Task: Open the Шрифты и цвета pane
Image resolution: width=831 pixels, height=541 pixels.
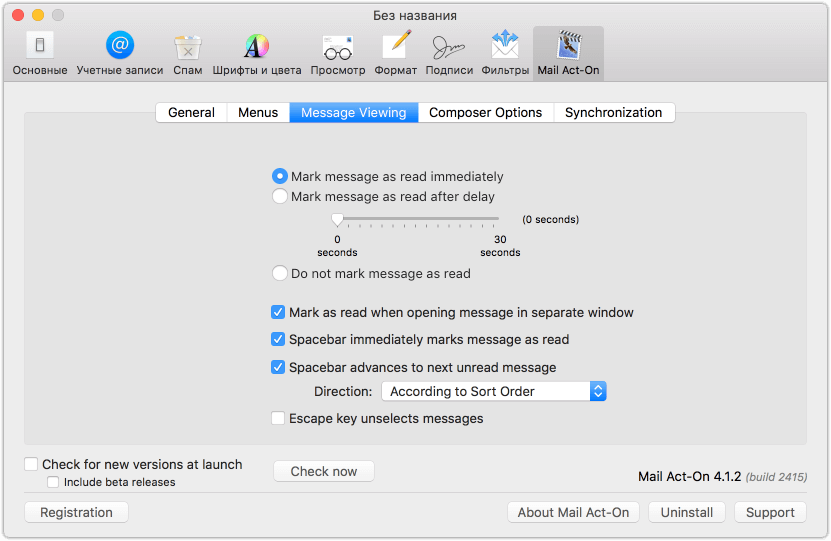Action: pos(257,54)
